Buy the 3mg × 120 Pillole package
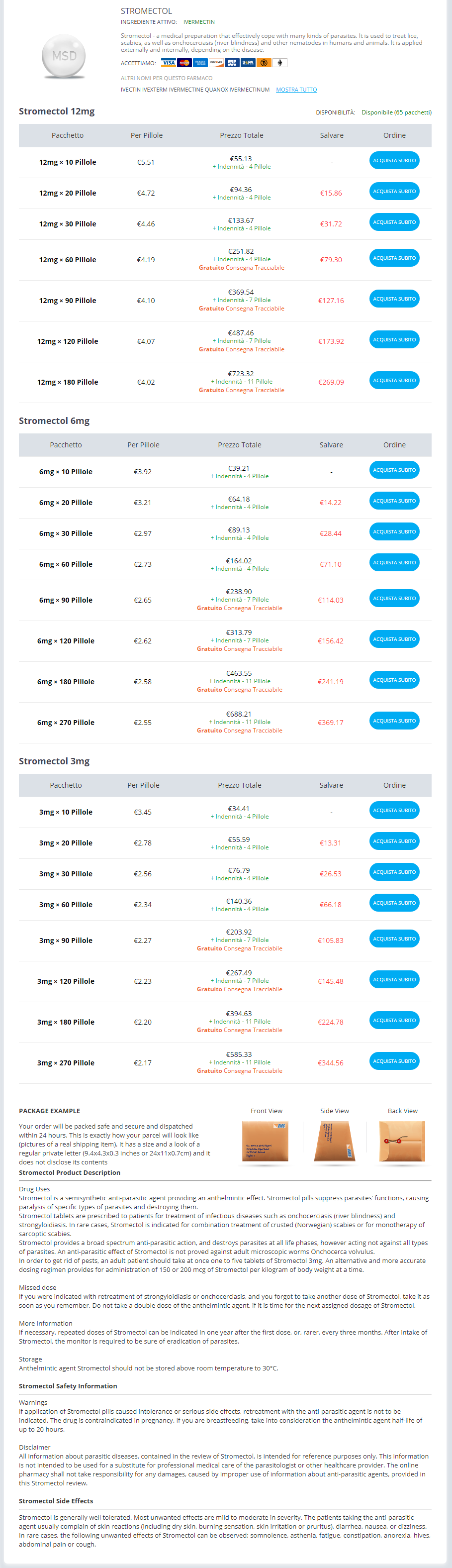452x1568 pixels. [394, 979]
